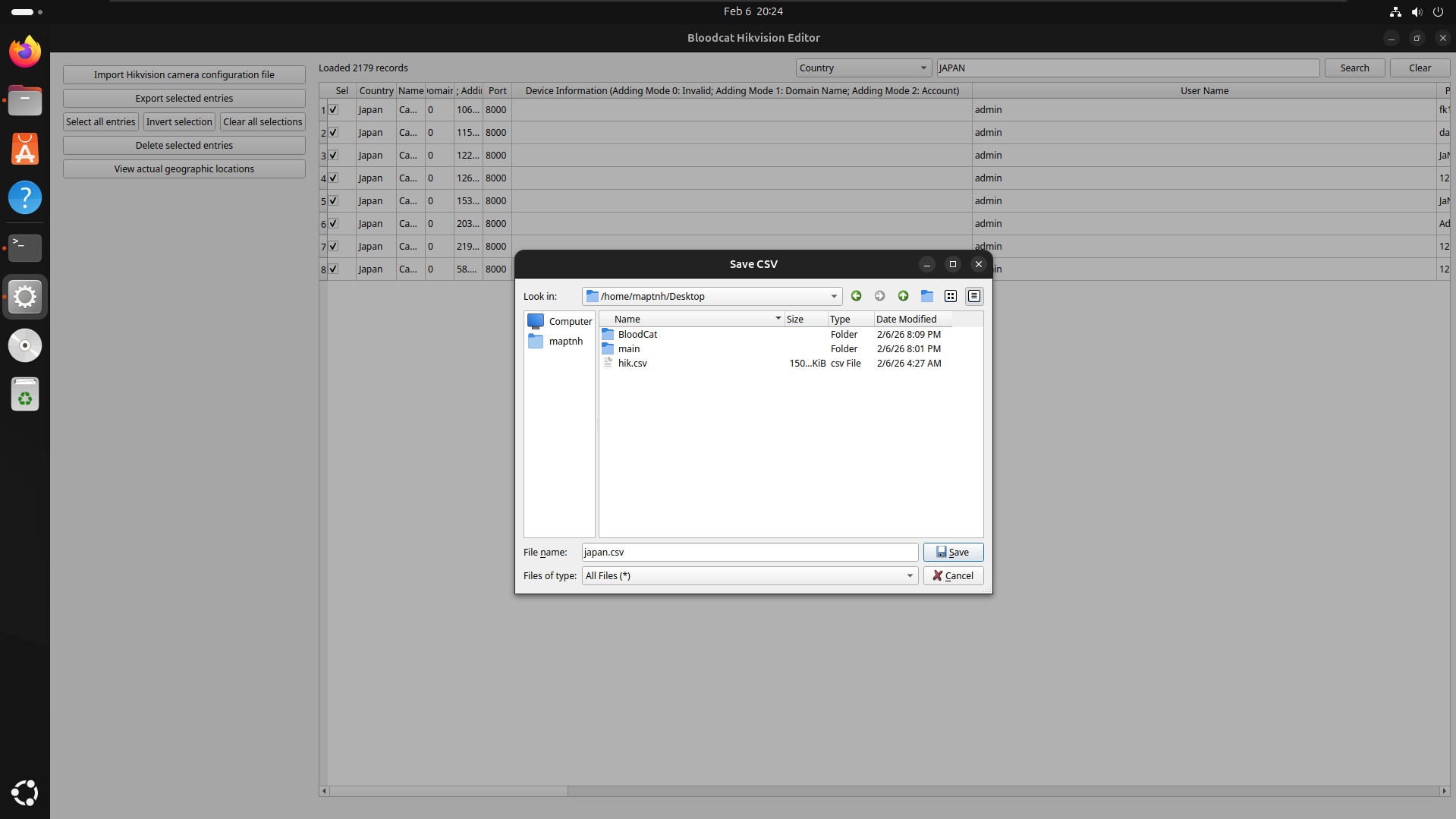The width and height of the screenshot is (1456, 819).
Task: Open maptnh home folder in sidebar
Action: [x=555, y=342]
